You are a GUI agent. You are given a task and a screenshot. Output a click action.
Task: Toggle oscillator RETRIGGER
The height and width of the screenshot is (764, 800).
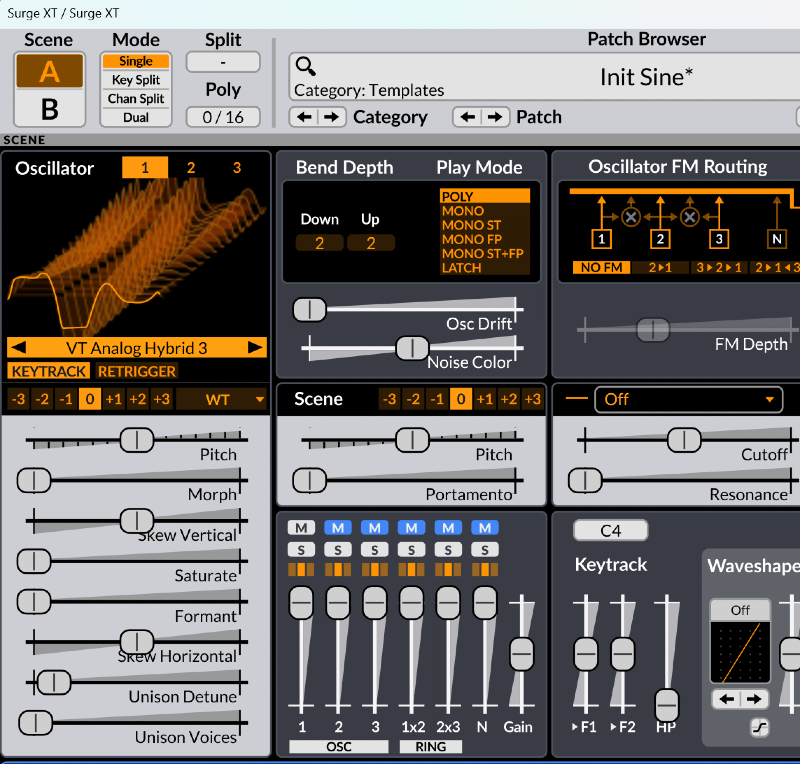coord(137,371)
